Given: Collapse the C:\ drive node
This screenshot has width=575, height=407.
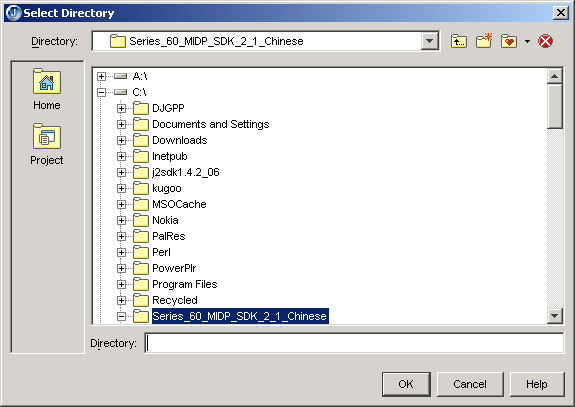Looking at the screenshot, I should [x=102, y=92].
